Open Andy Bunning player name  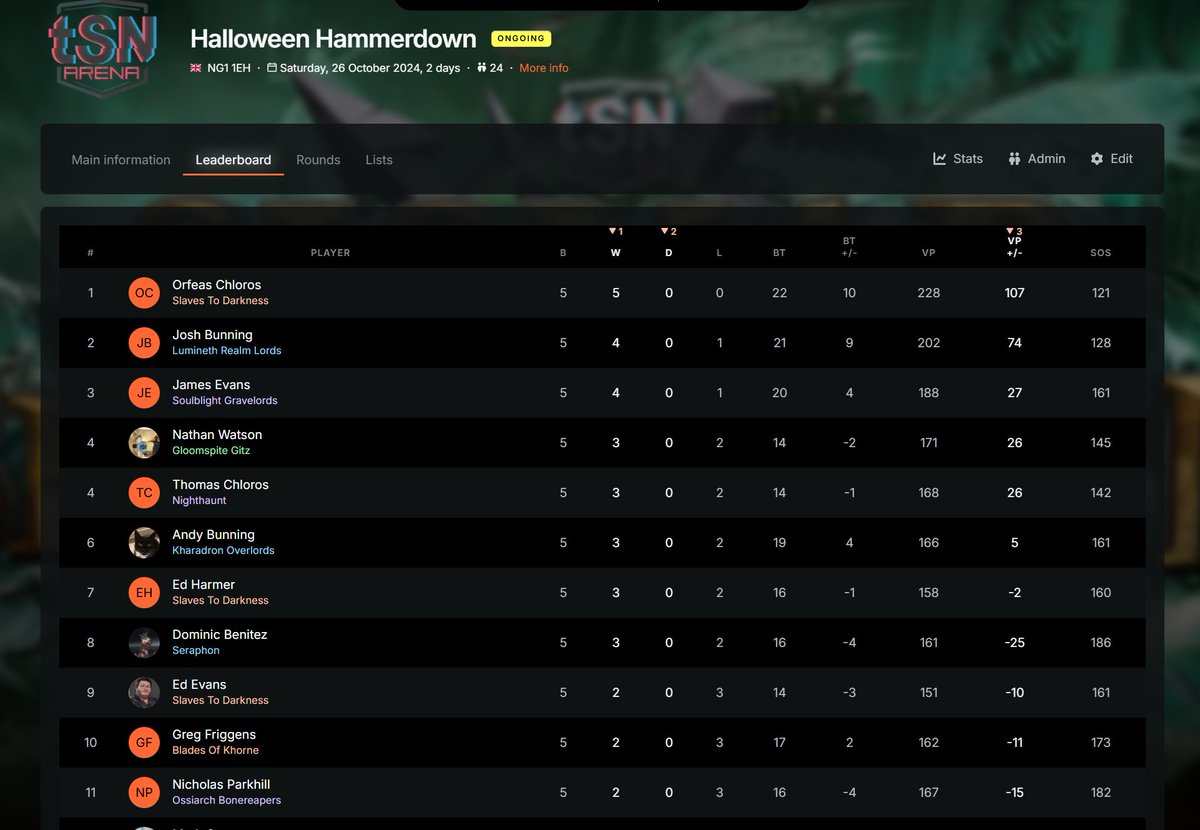point(213,535)
